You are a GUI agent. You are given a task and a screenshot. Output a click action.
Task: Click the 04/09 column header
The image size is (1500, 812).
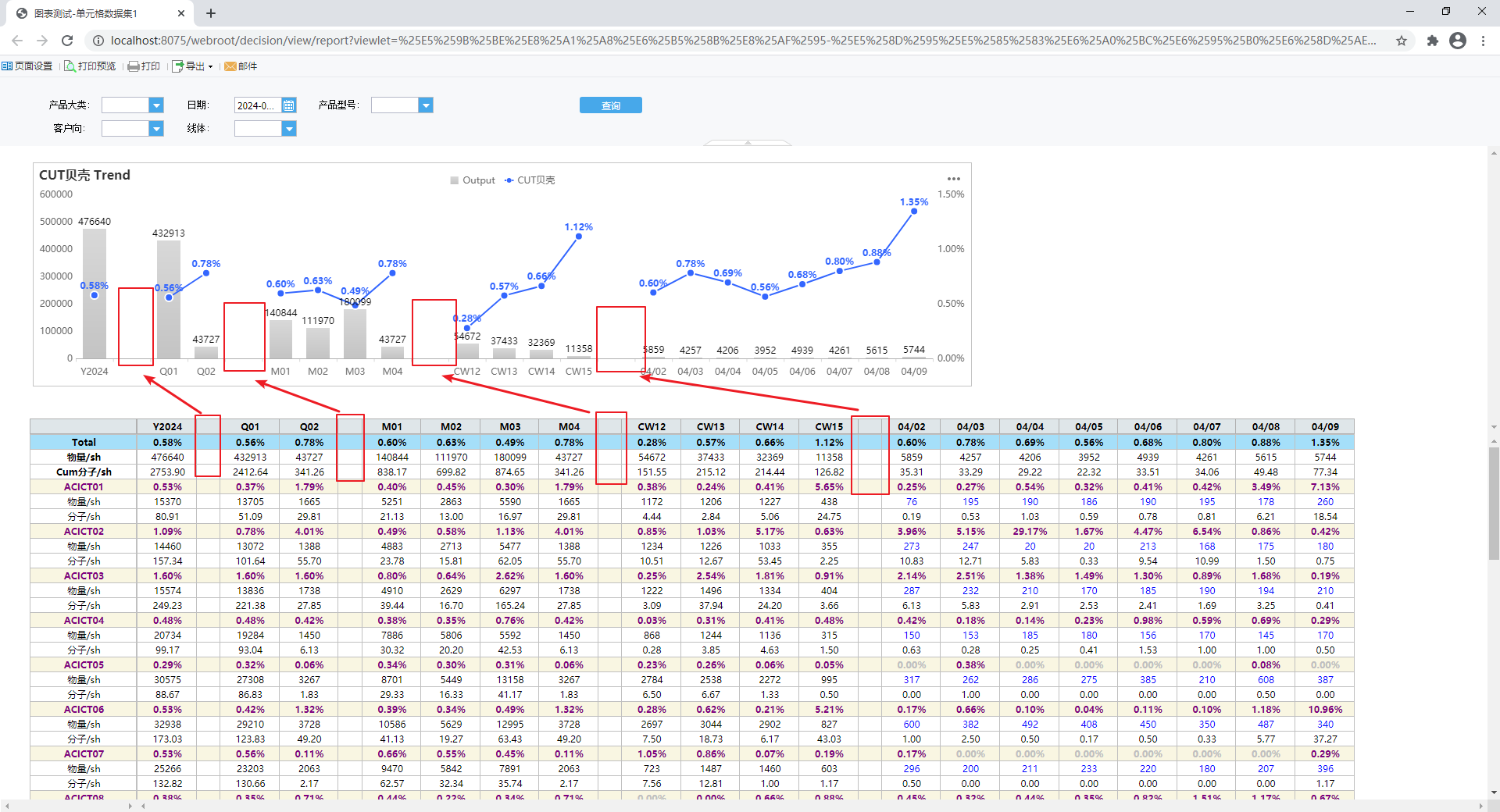coord(1325,427)
